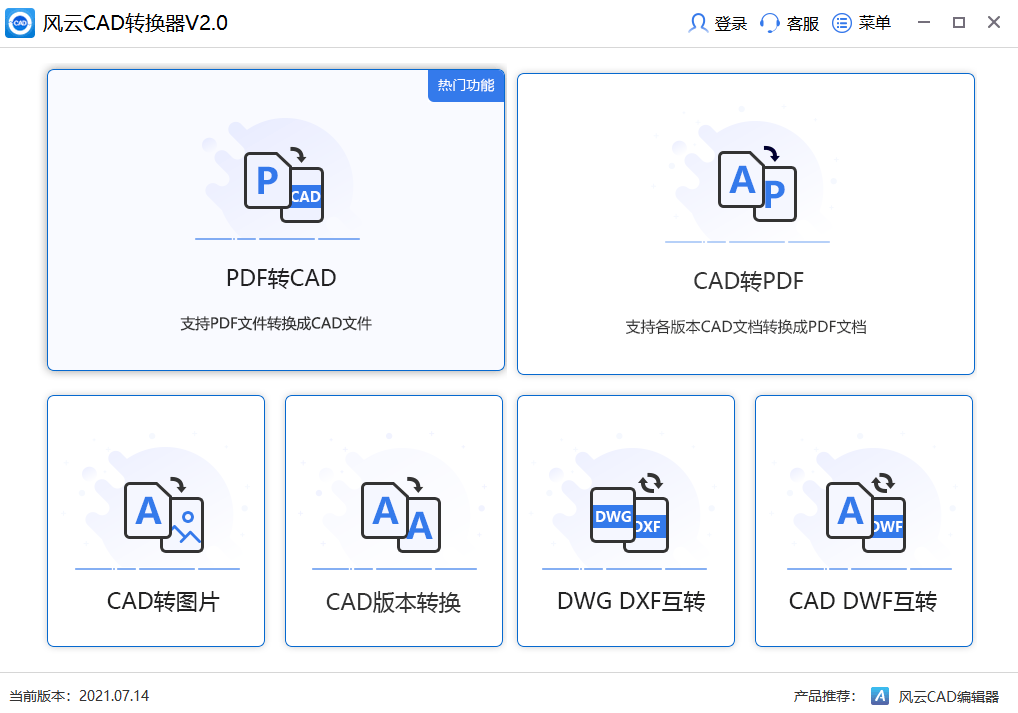
Task: Open the 菜单 menu
Action: 872,22
